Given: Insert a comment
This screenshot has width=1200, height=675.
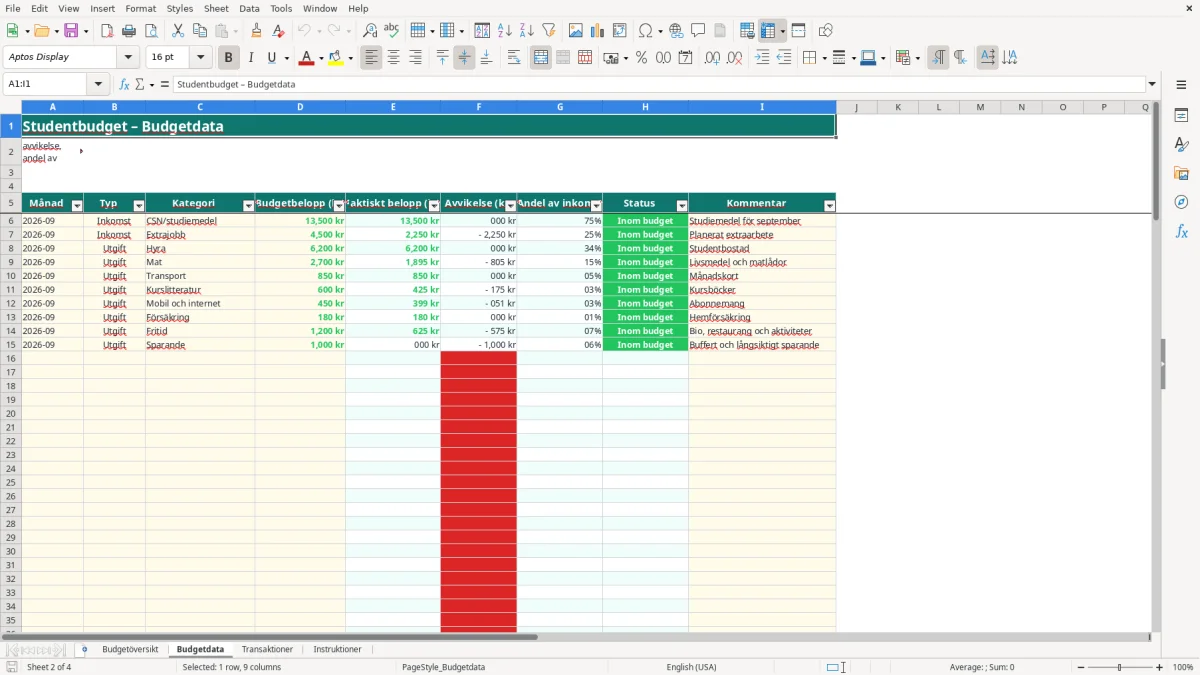Looking at the screenshot, I should point(698,31).
